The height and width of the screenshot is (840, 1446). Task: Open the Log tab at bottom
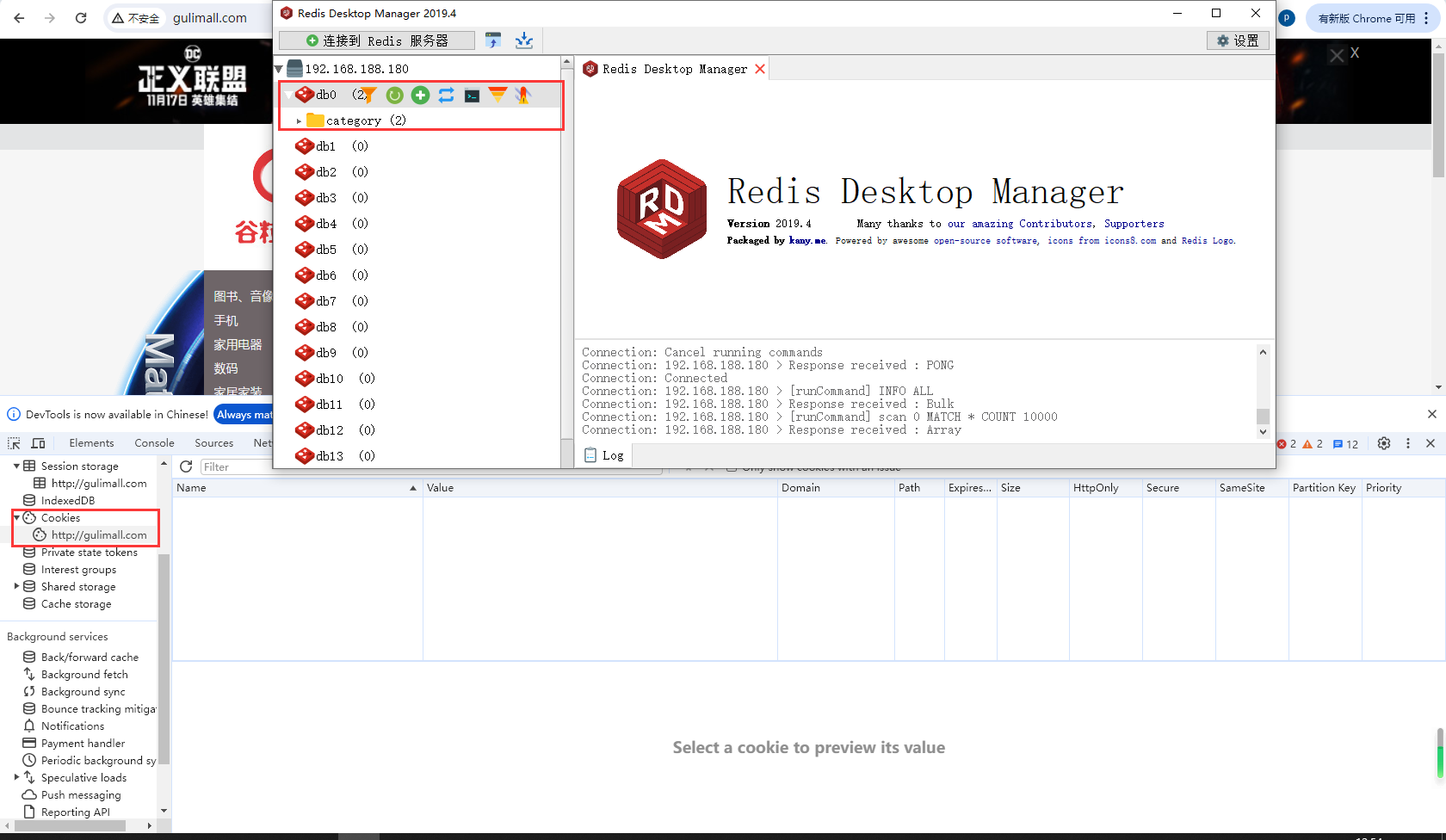(x=604, y=455)
